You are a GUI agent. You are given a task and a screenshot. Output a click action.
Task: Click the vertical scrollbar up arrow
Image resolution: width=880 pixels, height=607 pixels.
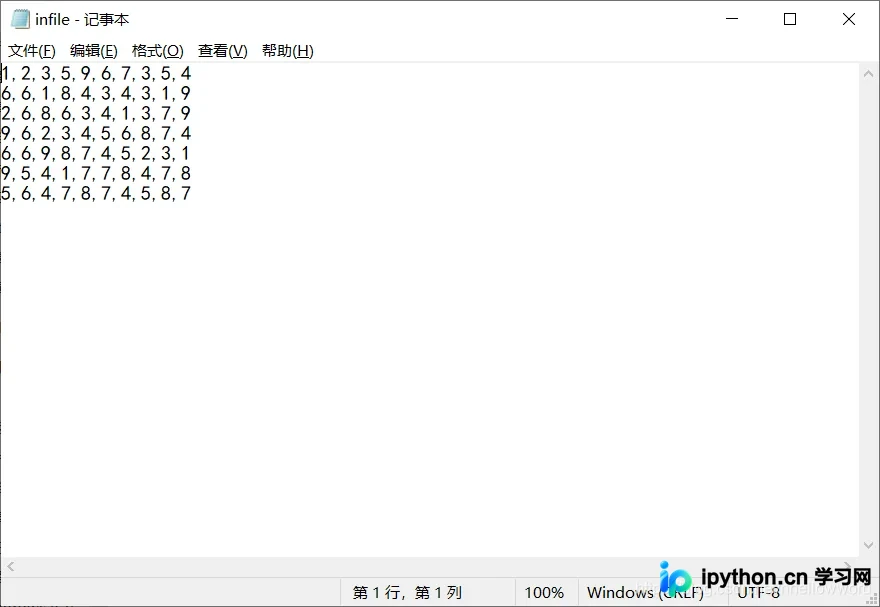(x=868, y=73)
